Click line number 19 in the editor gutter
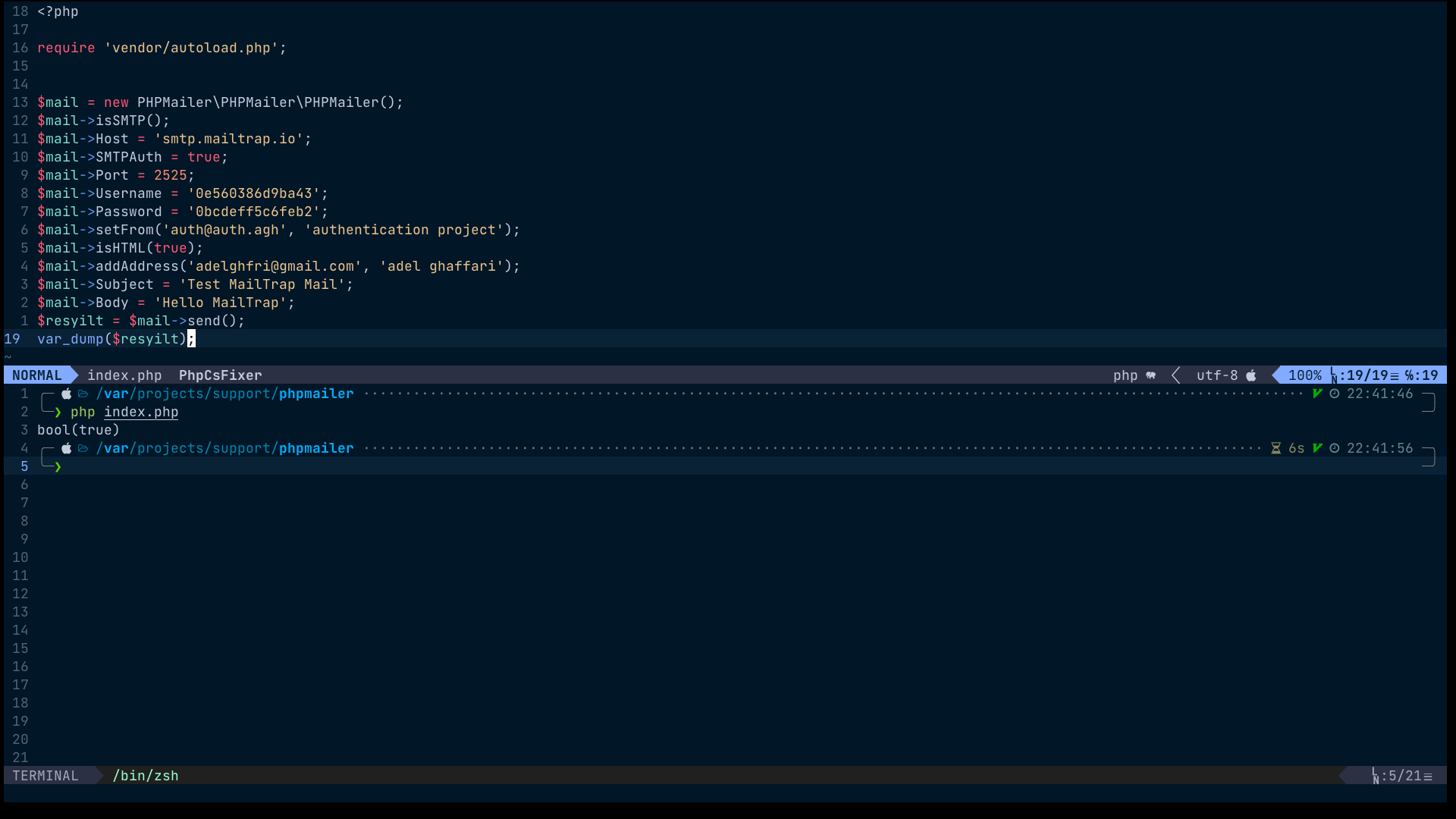The width and height of the screenshot is (1456, 819). (12, 339)
